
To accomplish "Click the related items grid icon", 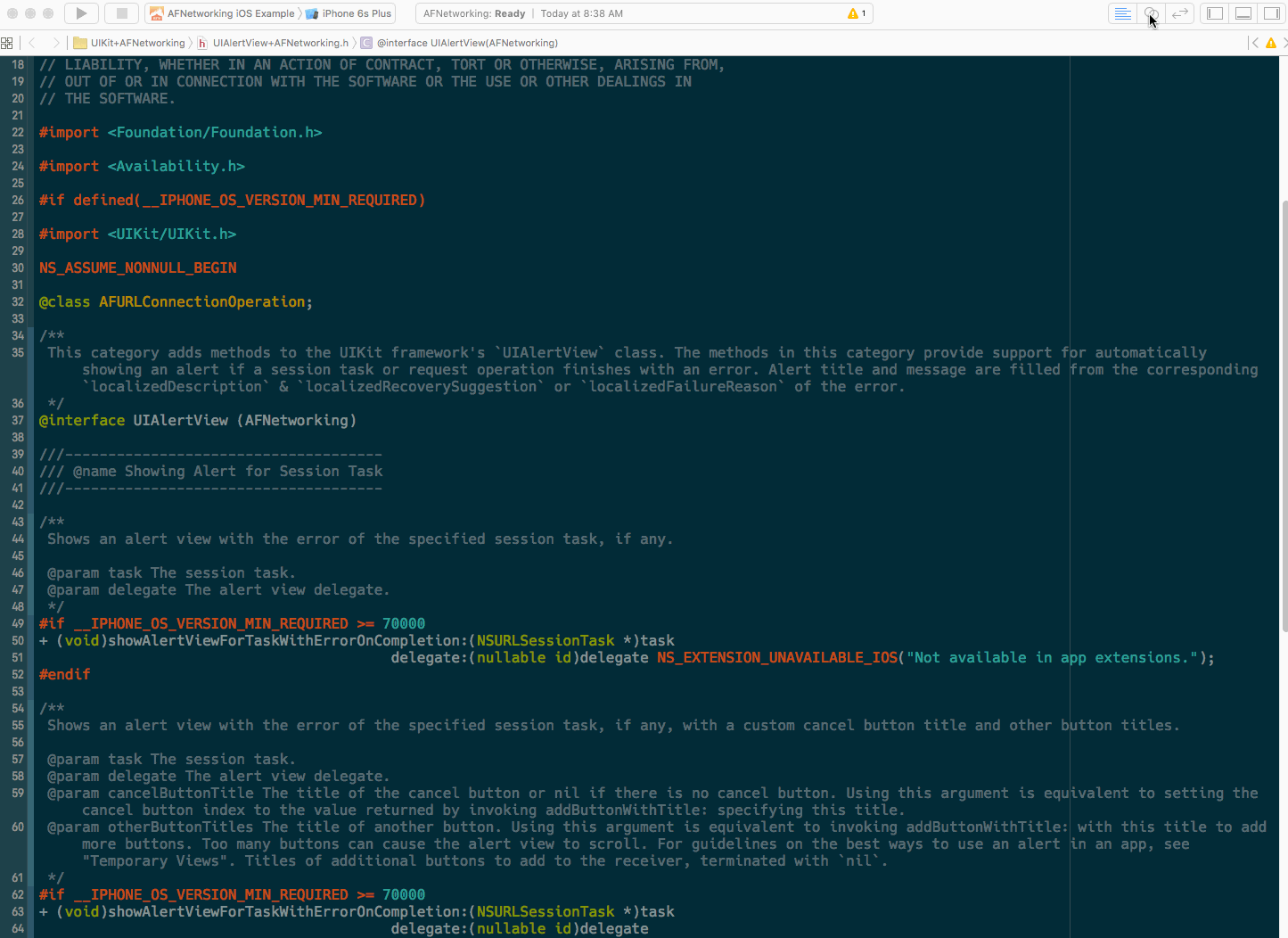I will click(x=7, y=42).
